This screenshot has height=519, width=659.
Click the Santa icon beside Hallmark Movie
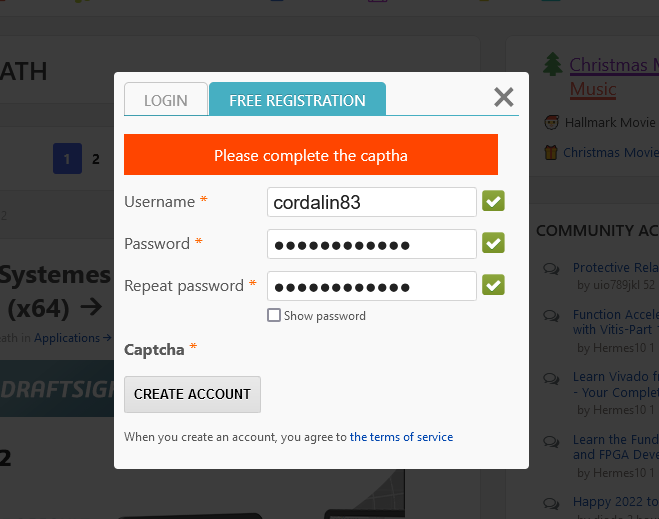tap(551, 122)
